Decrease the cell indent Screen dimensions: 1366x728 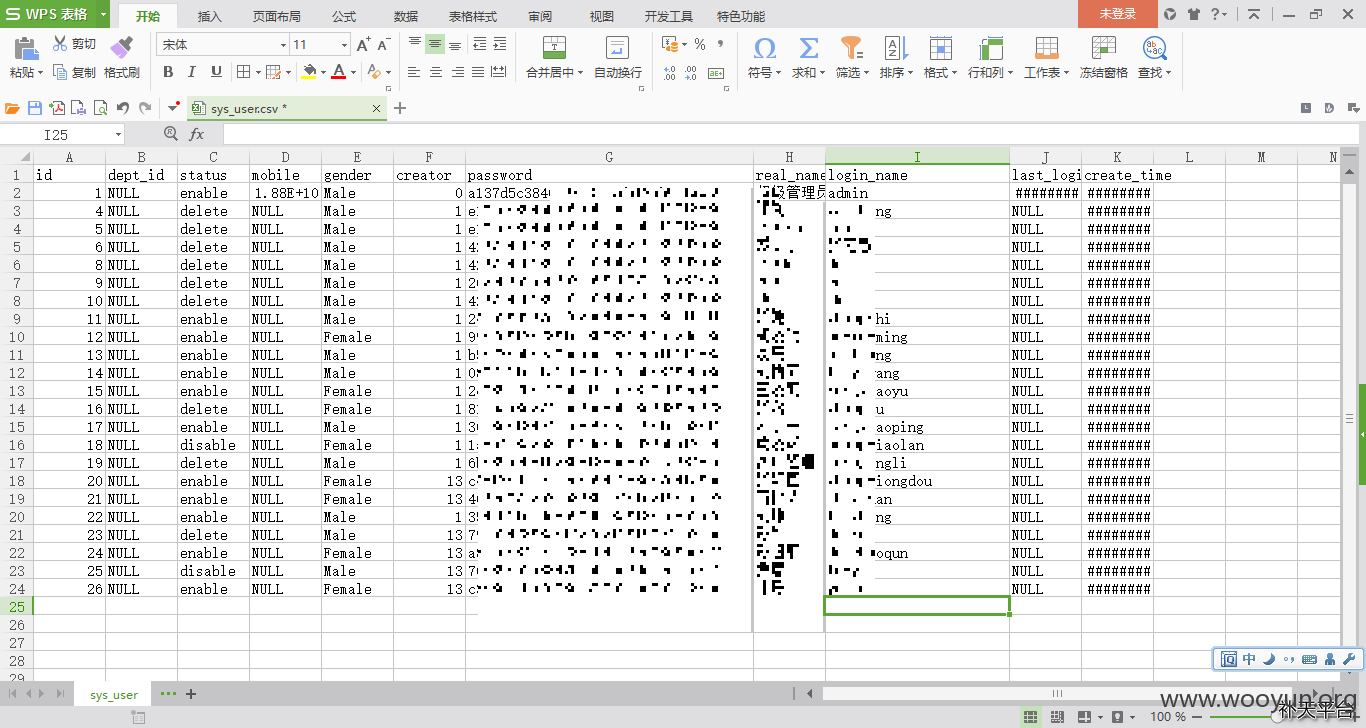479,44
